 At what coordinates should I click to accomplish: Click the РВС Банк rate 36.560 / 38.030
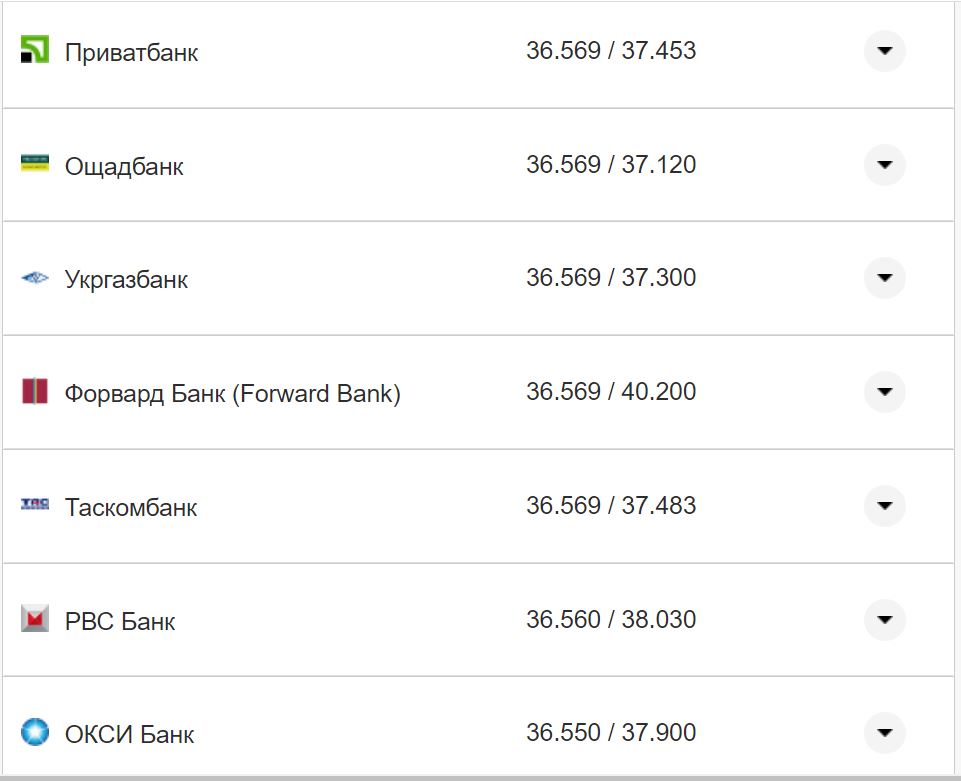tap(611, 620)
